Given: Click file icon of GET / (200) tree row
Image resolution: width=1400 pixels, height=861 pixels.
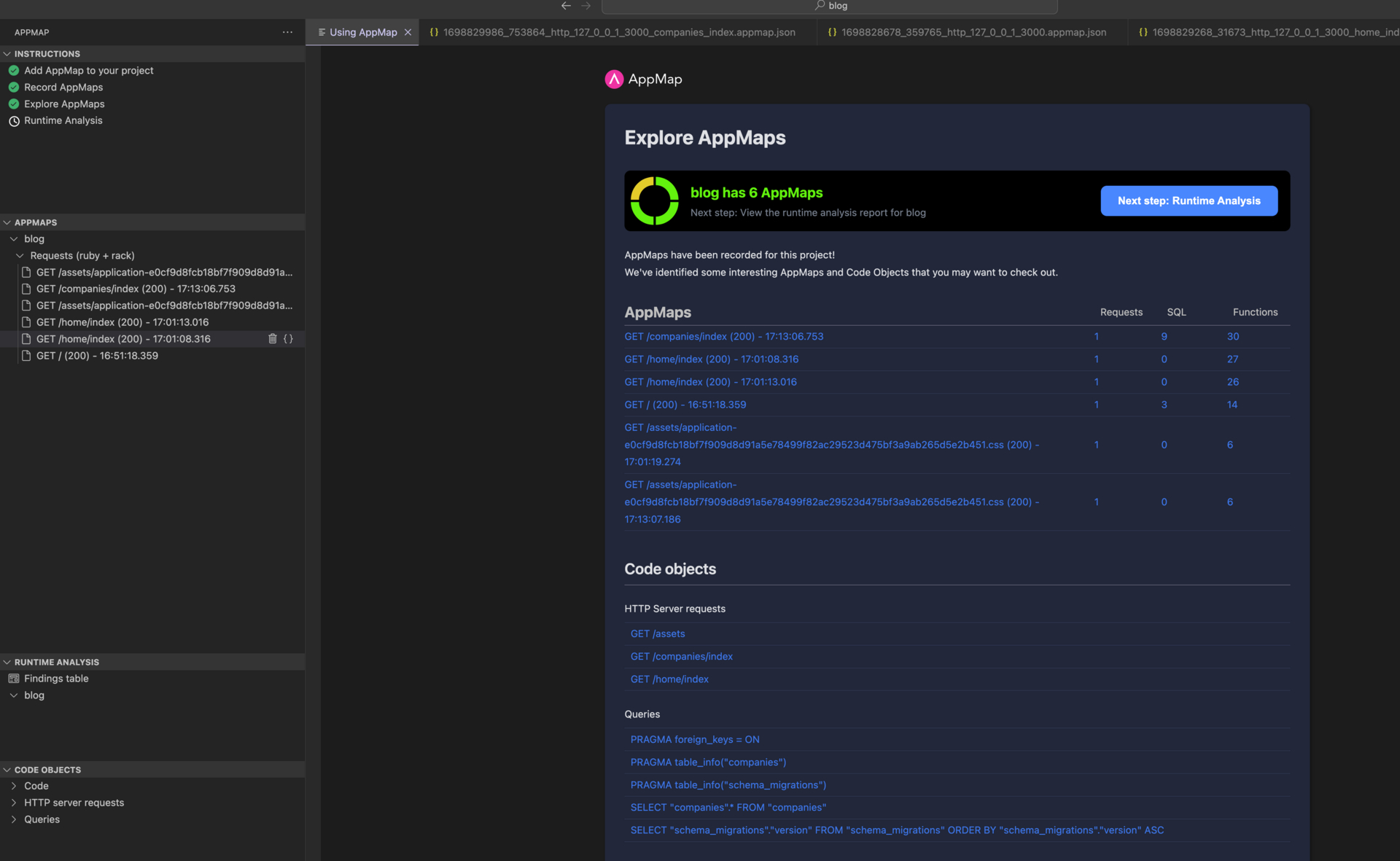Looking at the screenshot, I should (26, 356).
